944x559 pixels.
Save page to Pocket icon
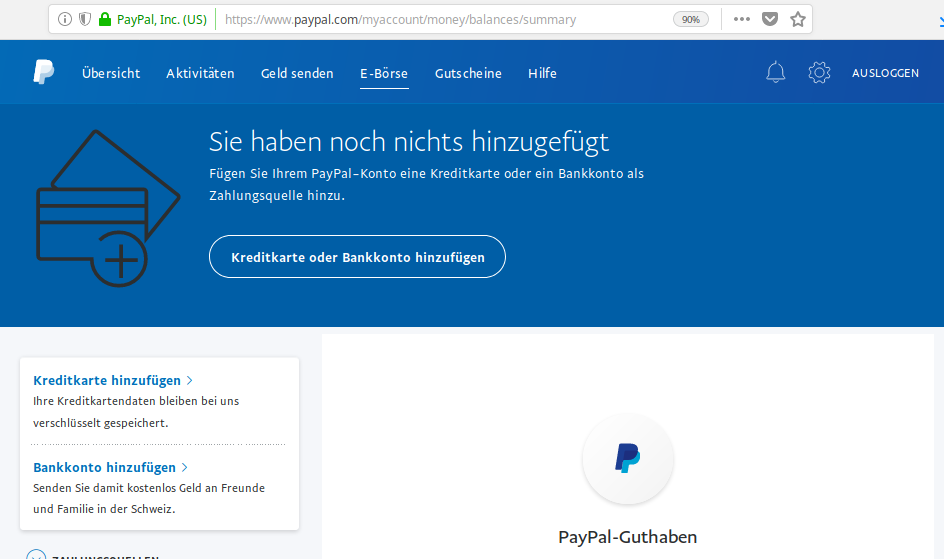[770, 19]
